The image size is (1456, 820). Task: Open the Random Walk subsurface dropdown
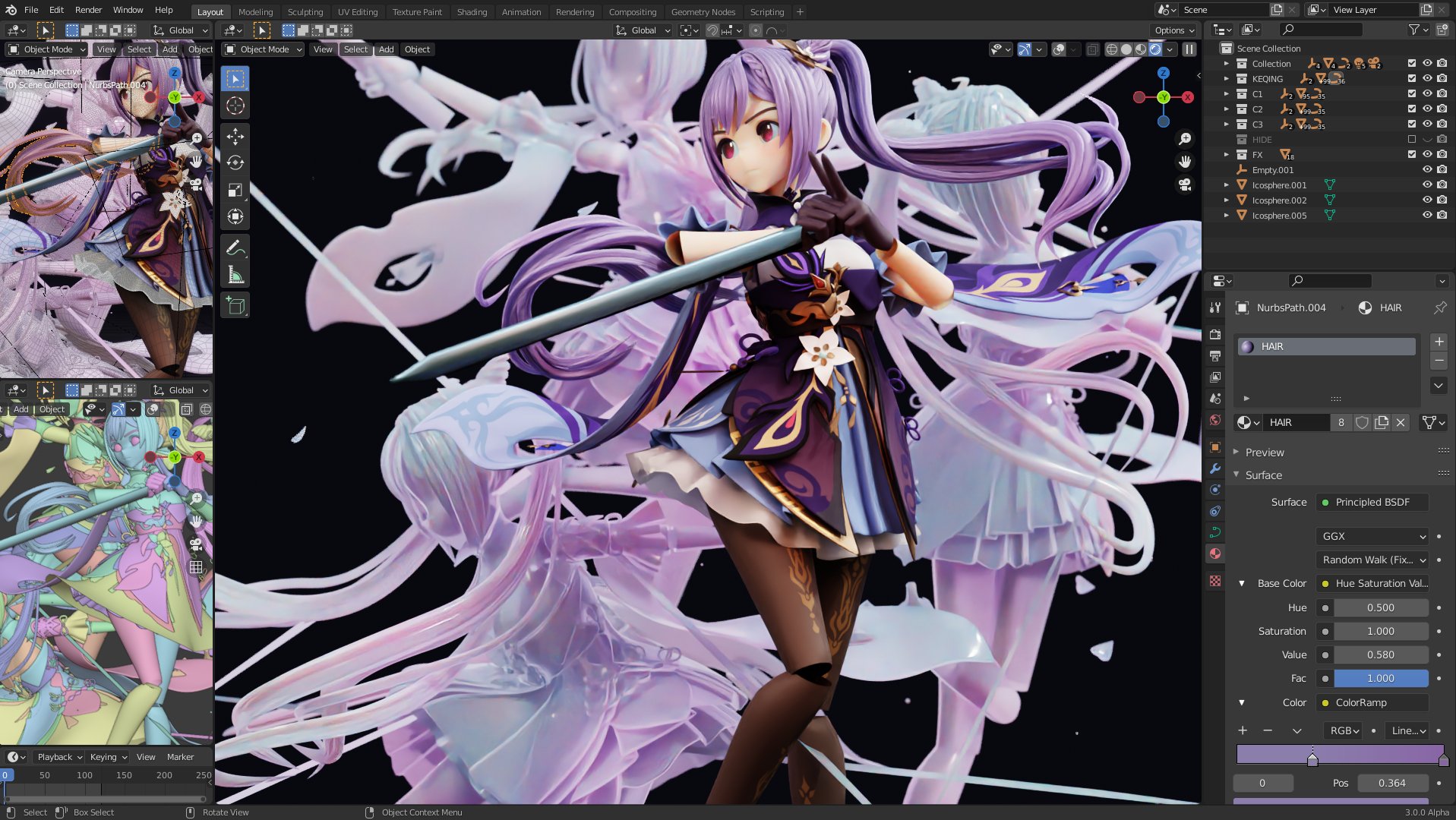[x=1372, y=560]
